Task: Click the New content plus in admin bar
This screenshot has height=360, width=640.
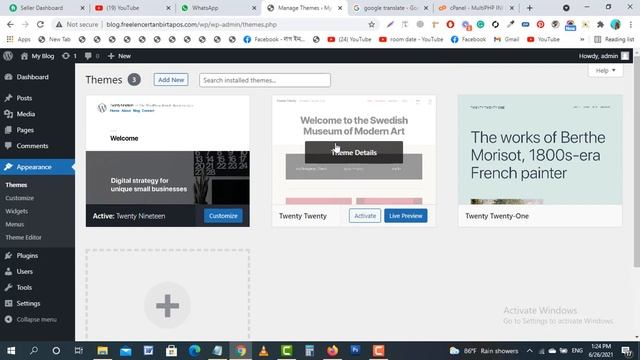Action: click(119, 56)
